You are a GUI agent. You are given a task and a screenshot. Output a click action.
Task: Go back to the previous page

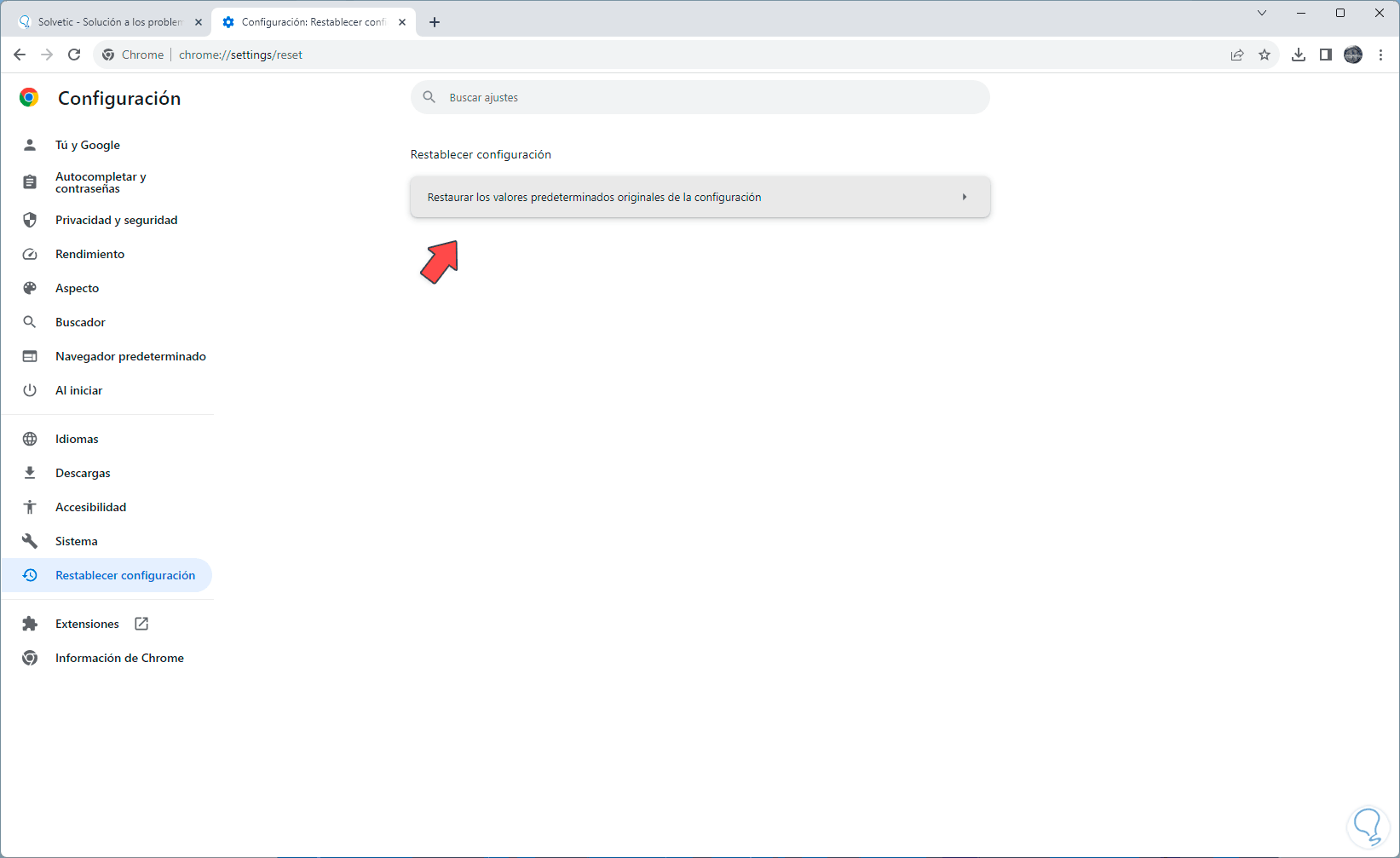click(x=20, y=55)
